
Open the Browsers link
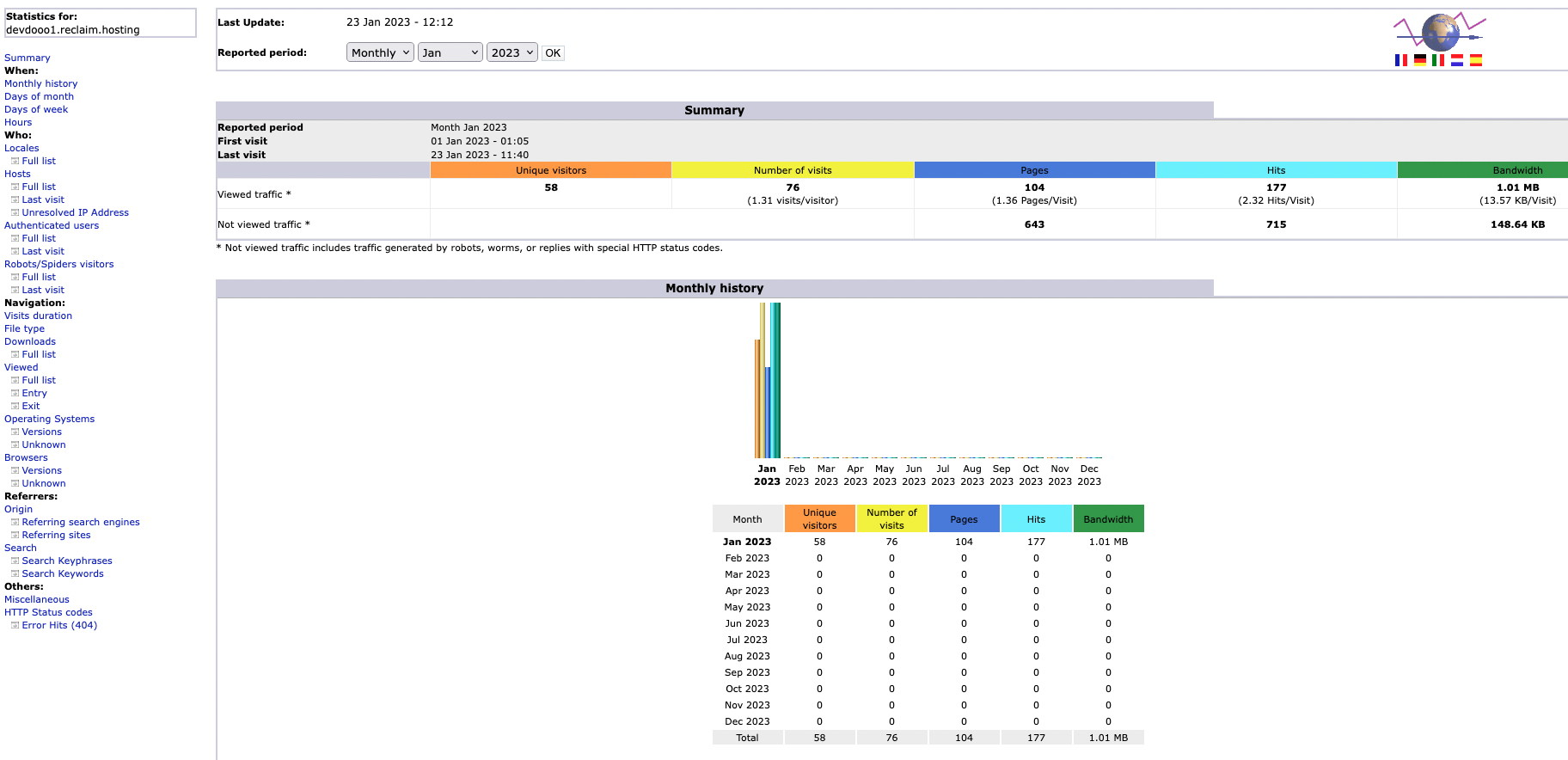click(26, 457)
